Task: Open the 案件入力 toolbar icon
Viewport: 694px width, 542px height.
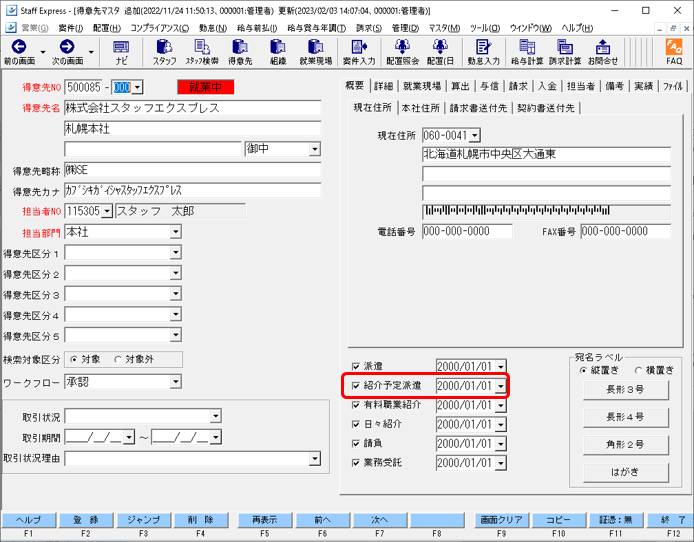Action: pyautogui.click(x=359, y=52)
